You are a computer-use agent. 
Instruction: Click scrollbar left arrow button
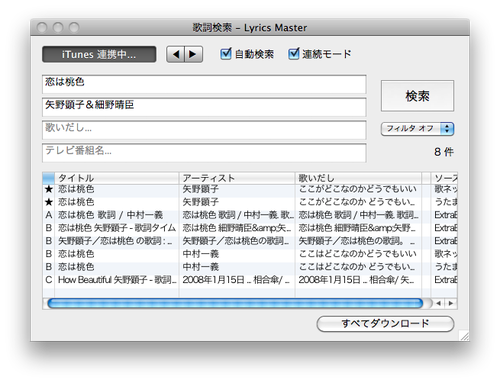tap(439, 303)
